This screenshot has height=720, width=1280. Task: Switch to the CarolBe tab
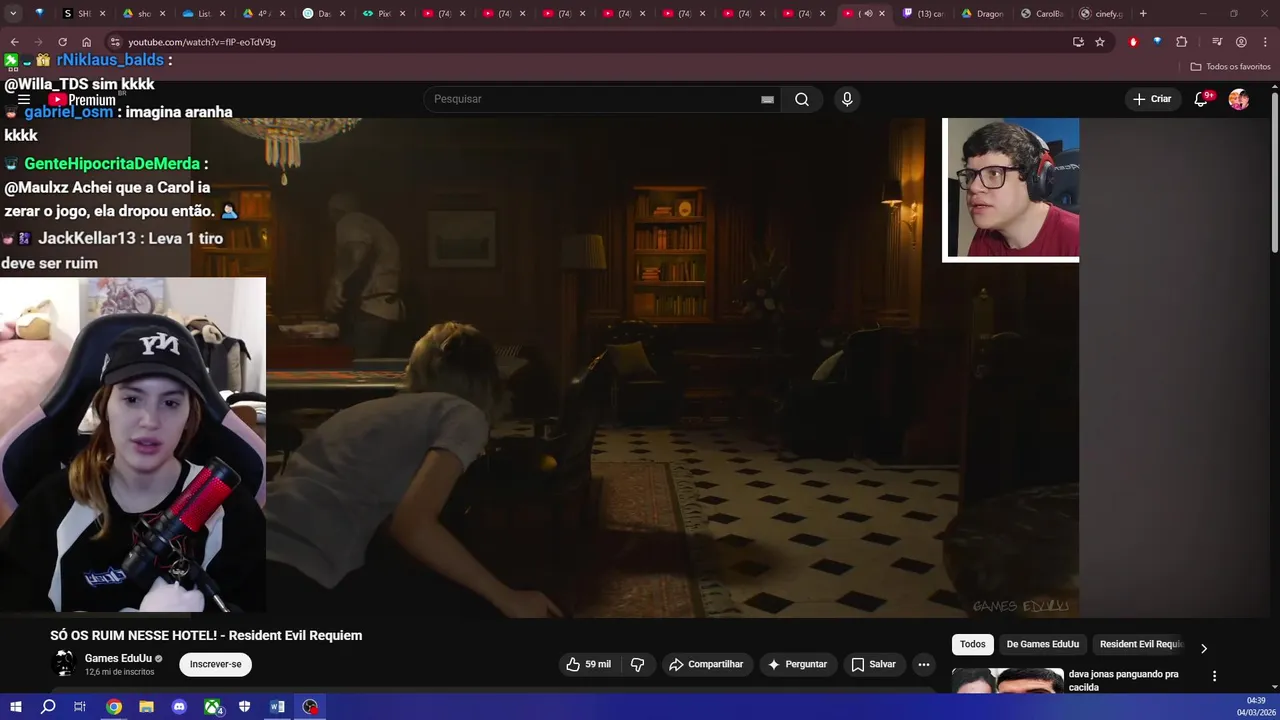1043,14
